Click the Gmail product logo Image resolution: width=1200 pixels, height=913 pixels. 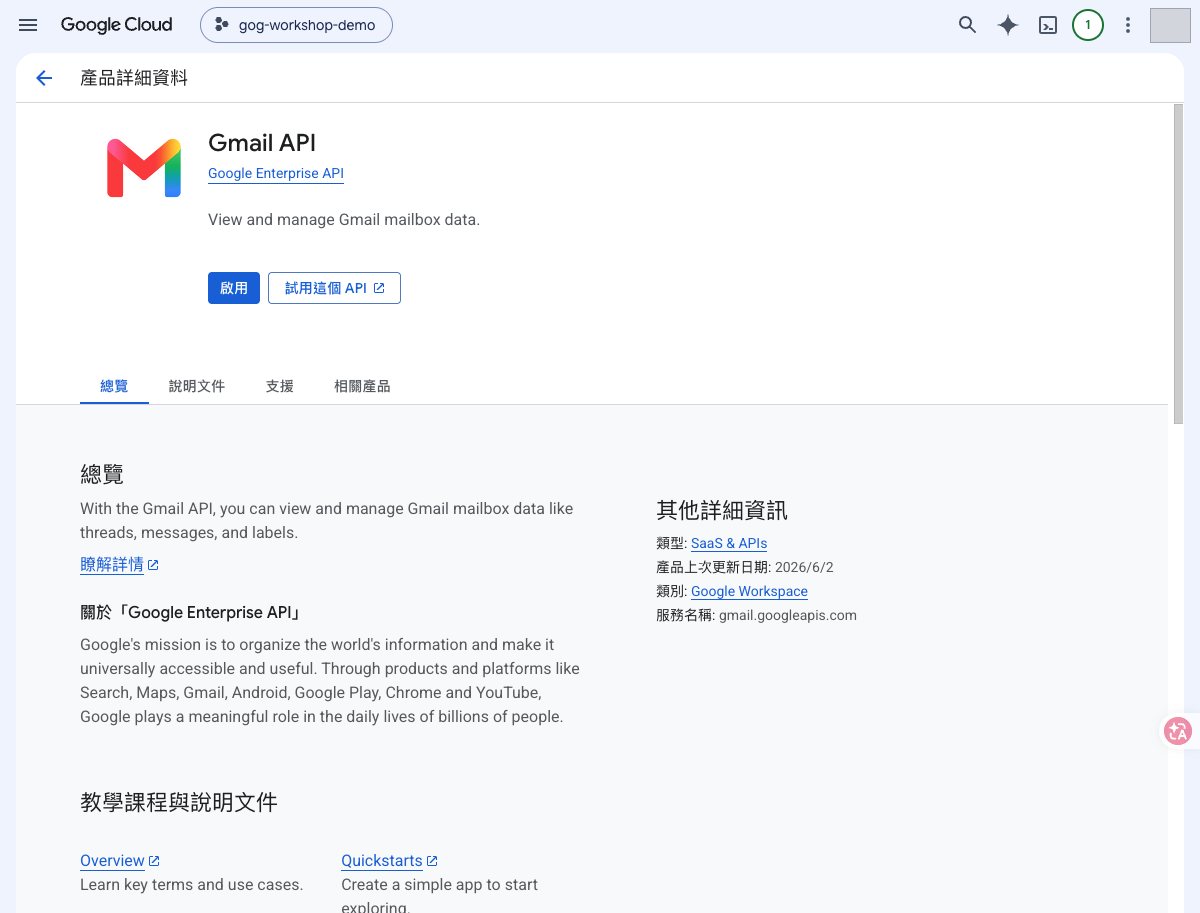pyautogui.click(x=144, y=168)
